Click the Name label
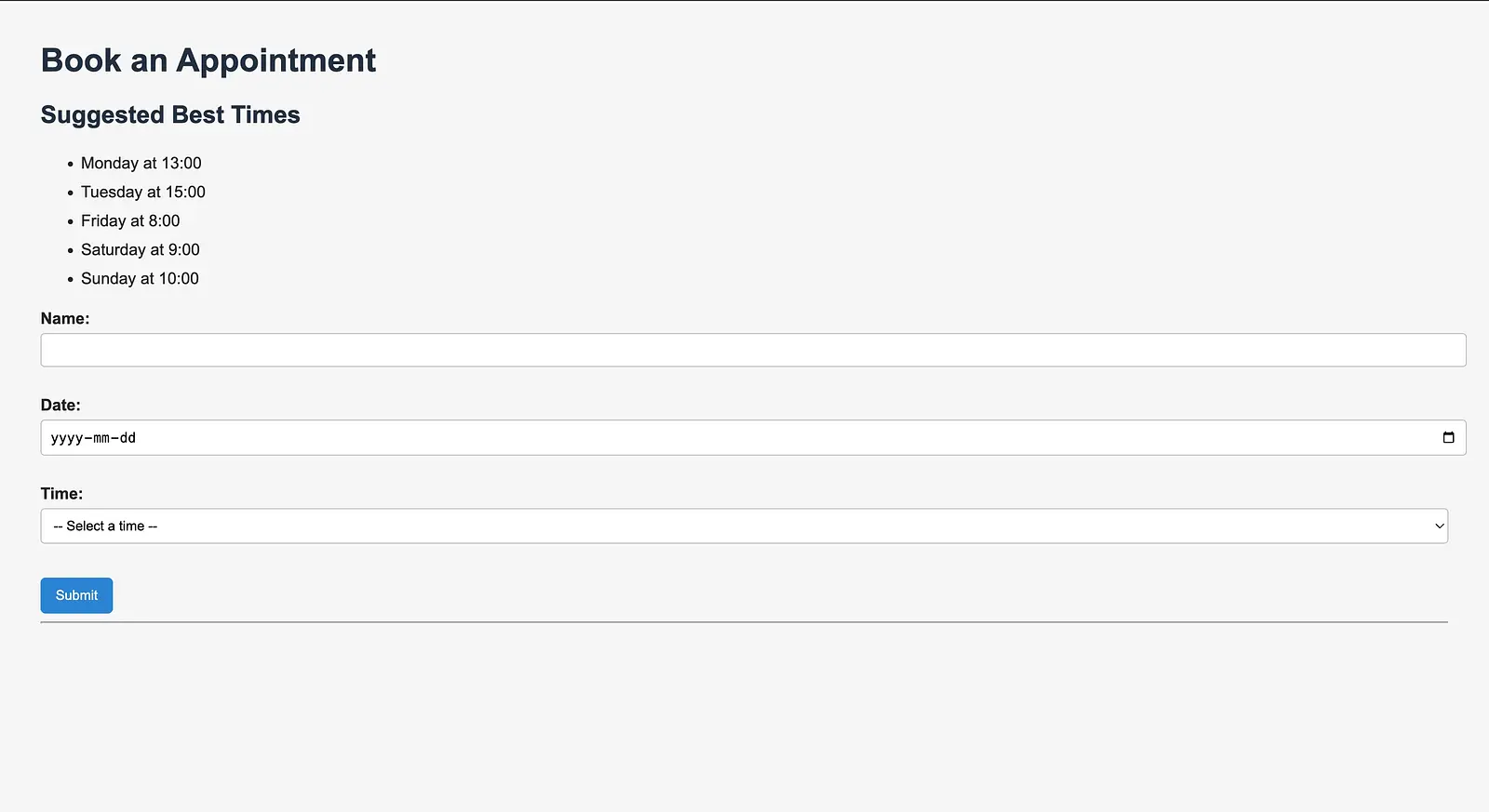1489x812 pixels. point(65,318)
